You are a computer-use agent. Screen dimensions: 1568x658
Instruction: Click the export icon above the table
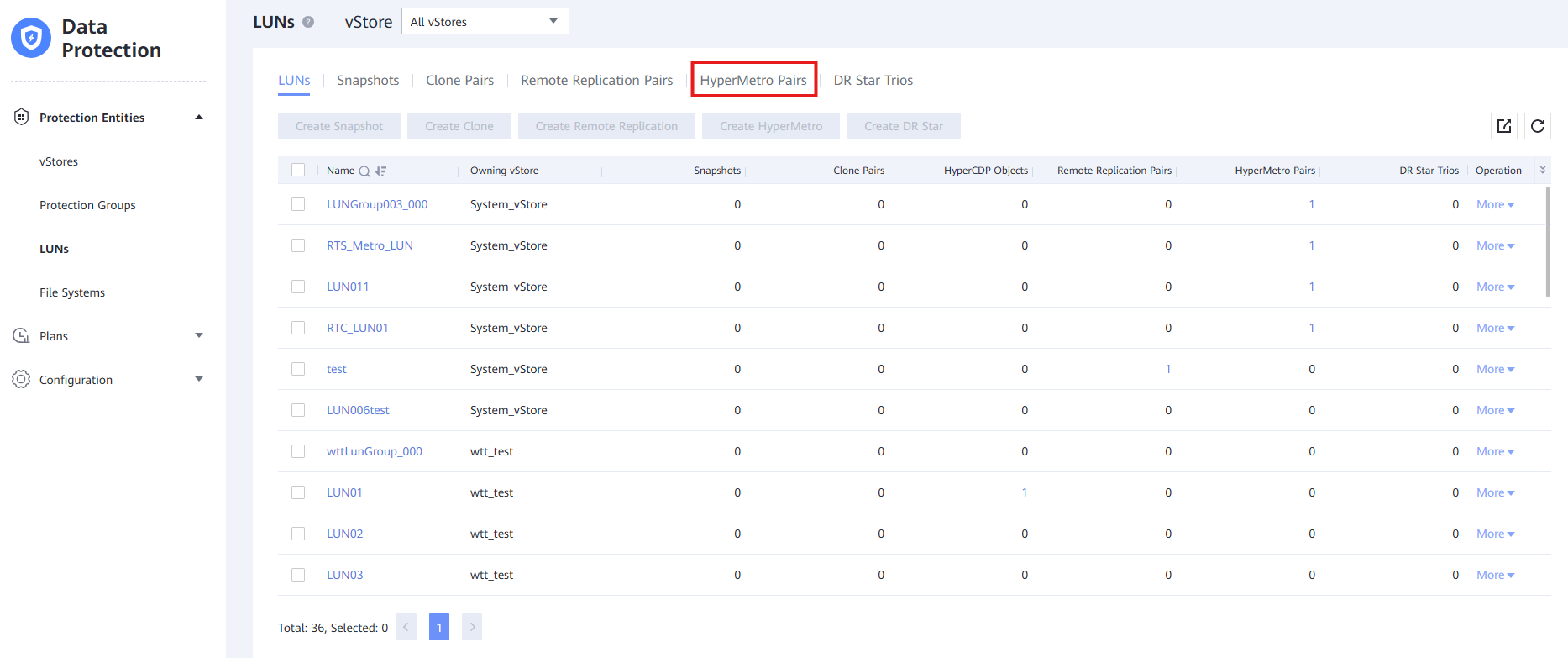[x=1504, y=126]
